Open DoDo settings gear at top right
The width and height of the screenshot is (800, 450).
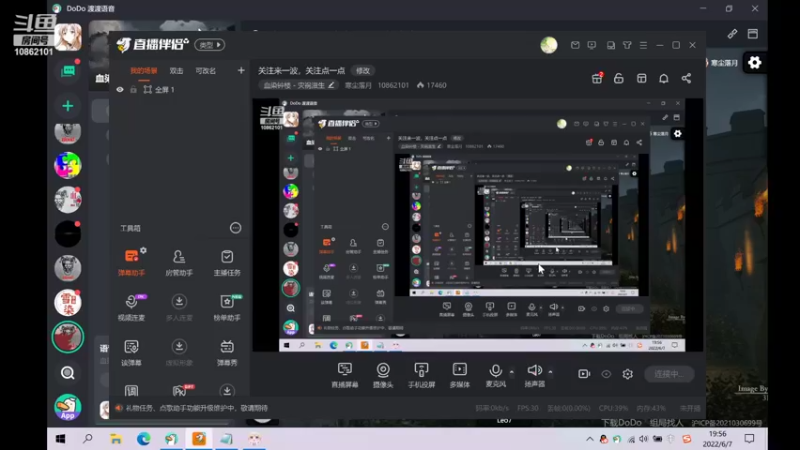(755, 63)
